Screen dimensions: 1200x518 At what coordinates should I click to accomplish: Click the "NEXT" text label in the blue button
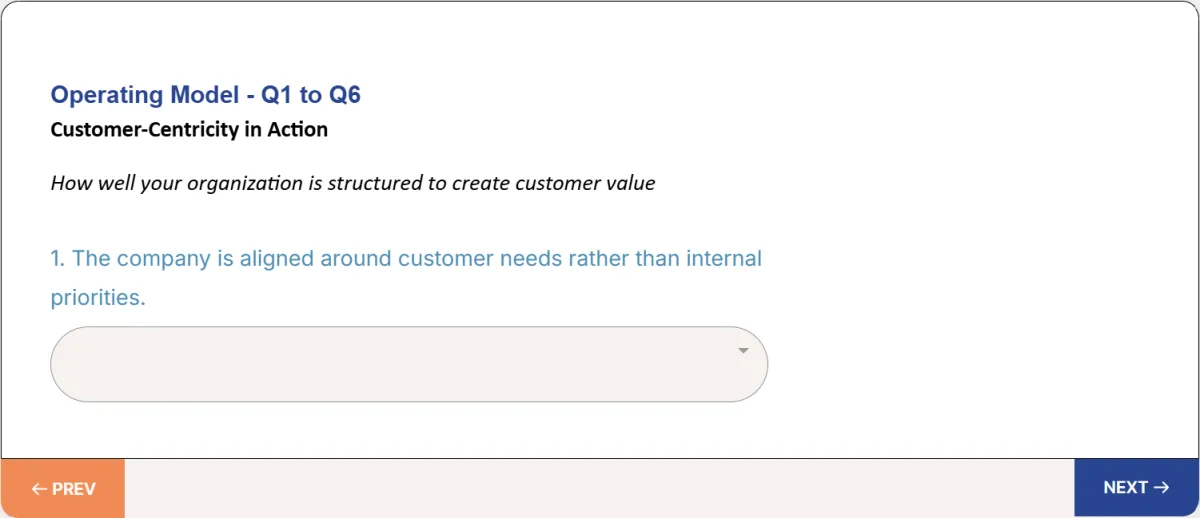(1125, 488)
